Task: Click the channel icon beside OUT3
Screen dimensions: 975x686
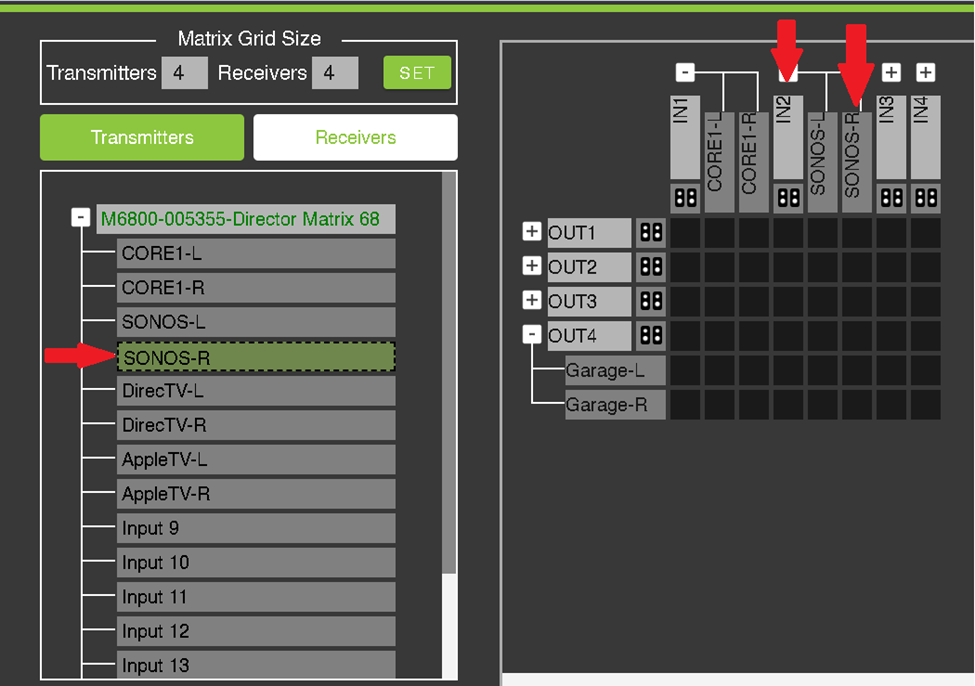Action: tap(650, 301)
